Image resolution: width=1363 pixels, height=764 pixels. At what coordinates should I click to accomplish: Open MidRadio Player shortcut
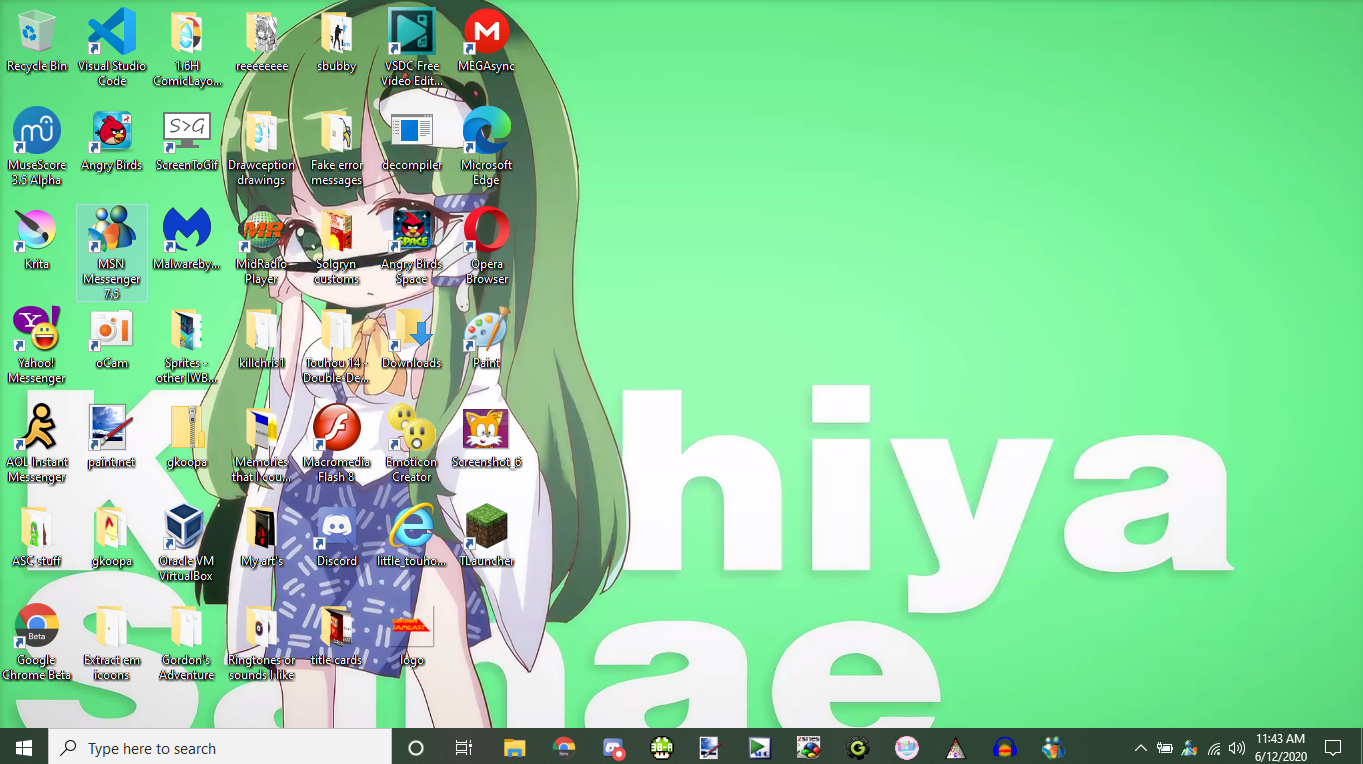(262, 246)
